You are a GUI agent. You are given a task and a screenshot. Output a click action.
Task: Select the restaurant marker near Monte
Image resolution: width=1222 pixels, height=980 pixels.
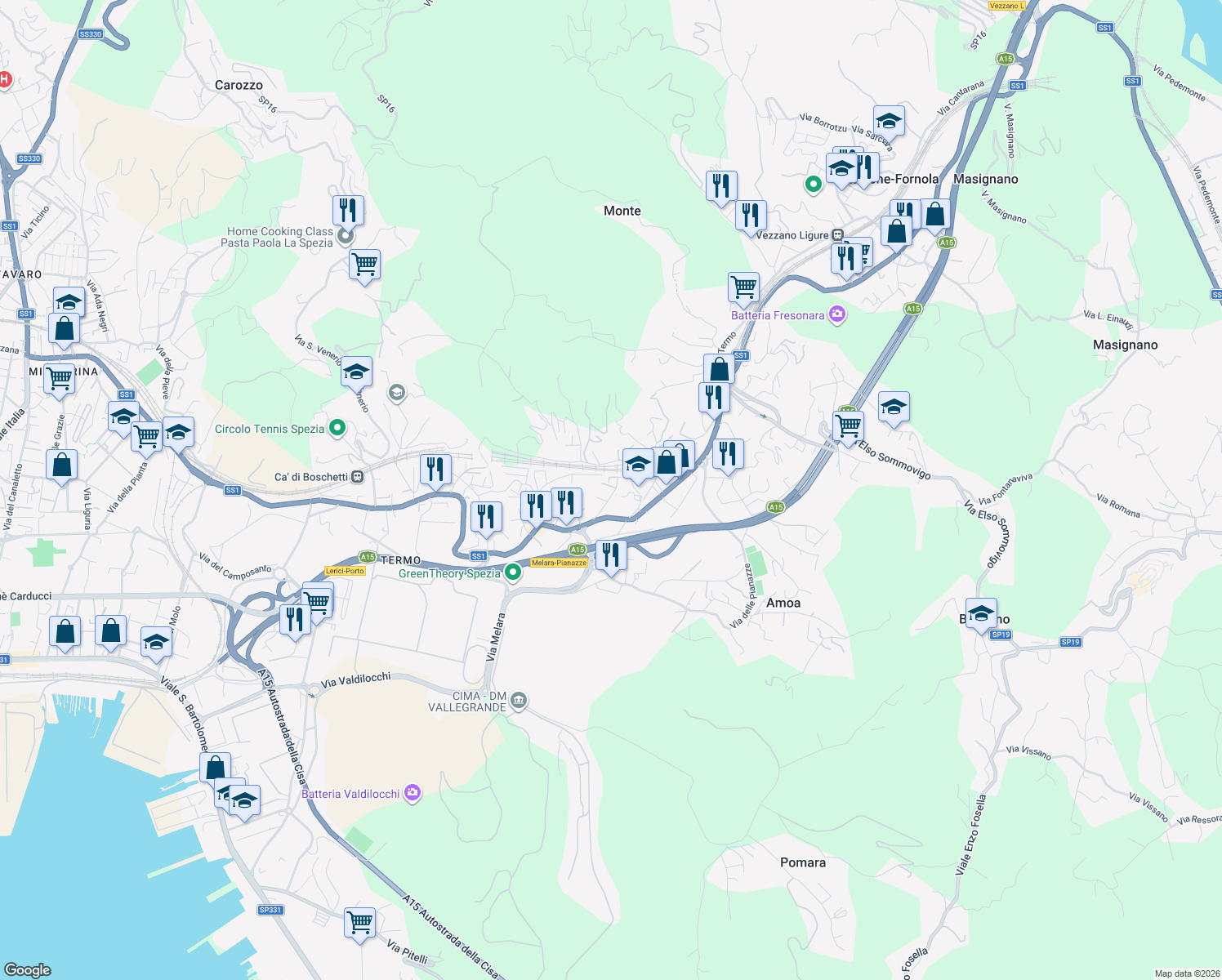click(721, 185)
